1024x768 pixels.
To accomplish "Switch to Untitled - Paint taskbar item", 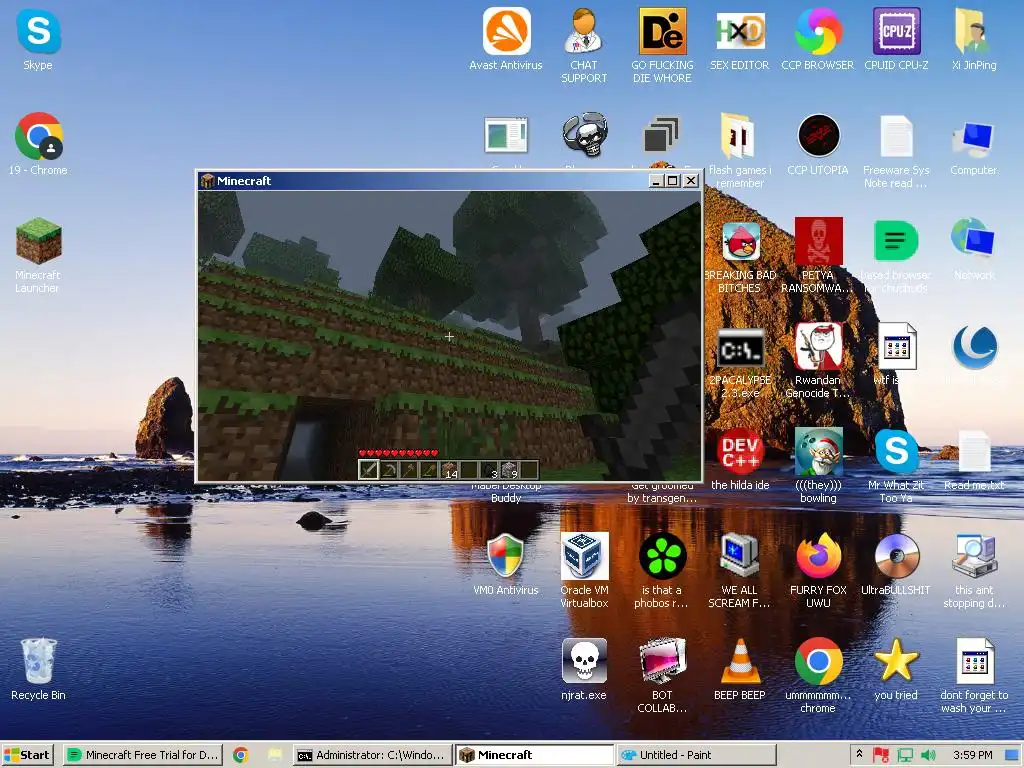I will point(696,755).
